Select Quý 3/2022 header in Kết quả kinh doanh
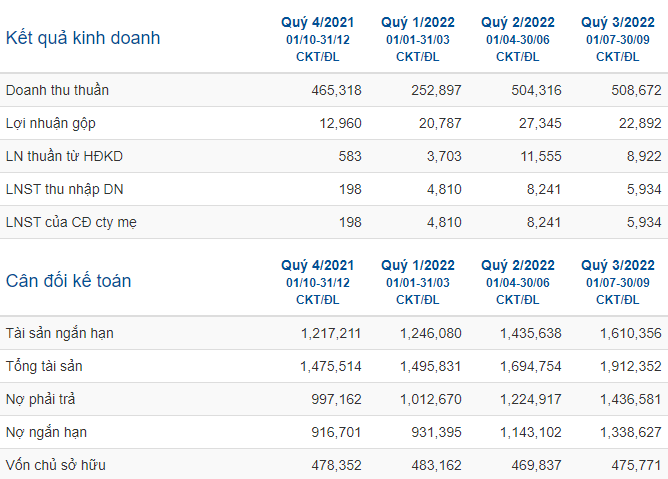 (x=618, y=22)
